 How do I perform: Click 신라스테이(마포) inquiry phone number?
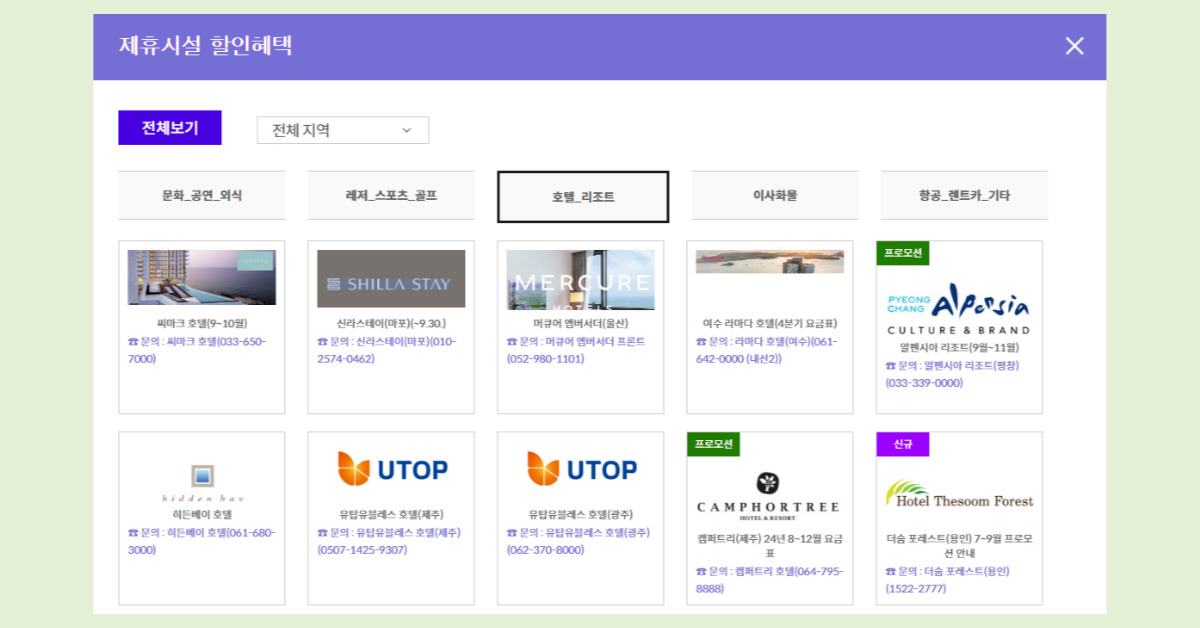(x=388, y=350)
